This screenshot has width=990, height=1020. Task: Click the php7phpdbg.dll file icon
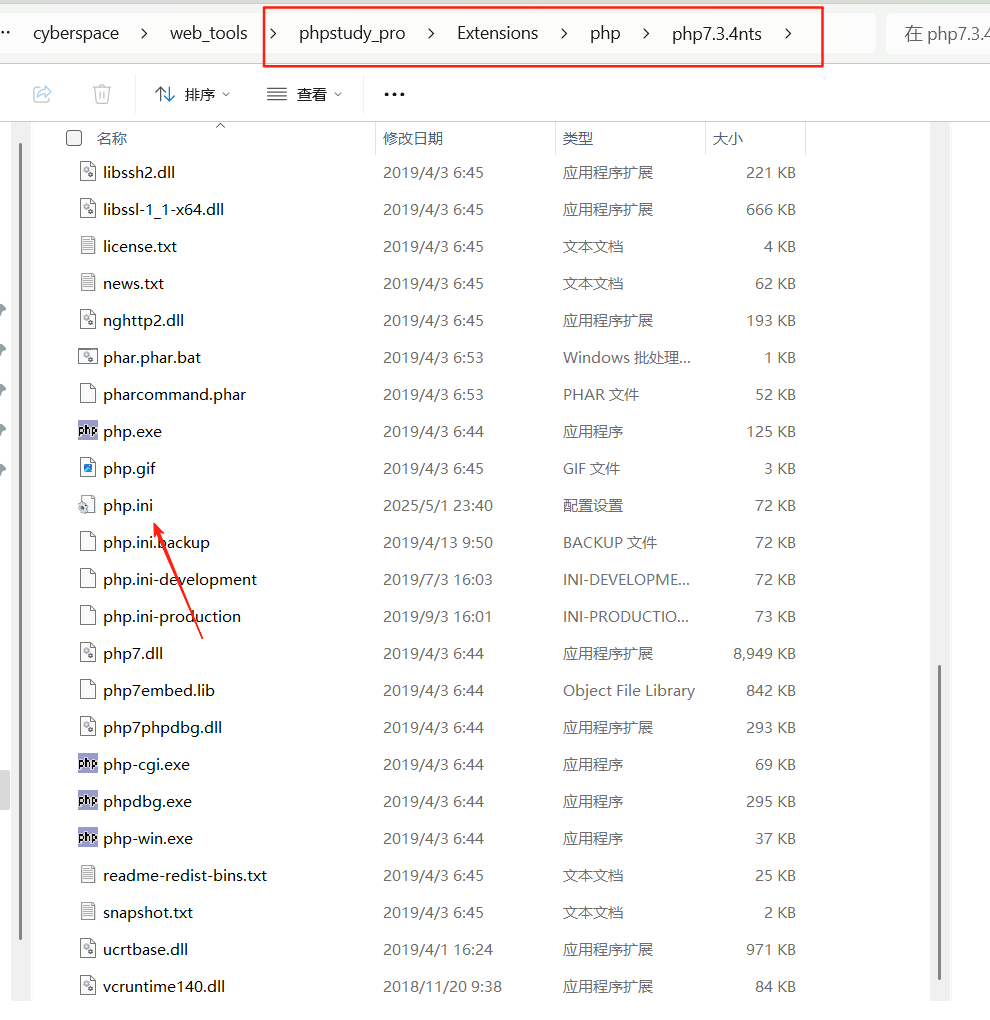[x=88, y=727]
